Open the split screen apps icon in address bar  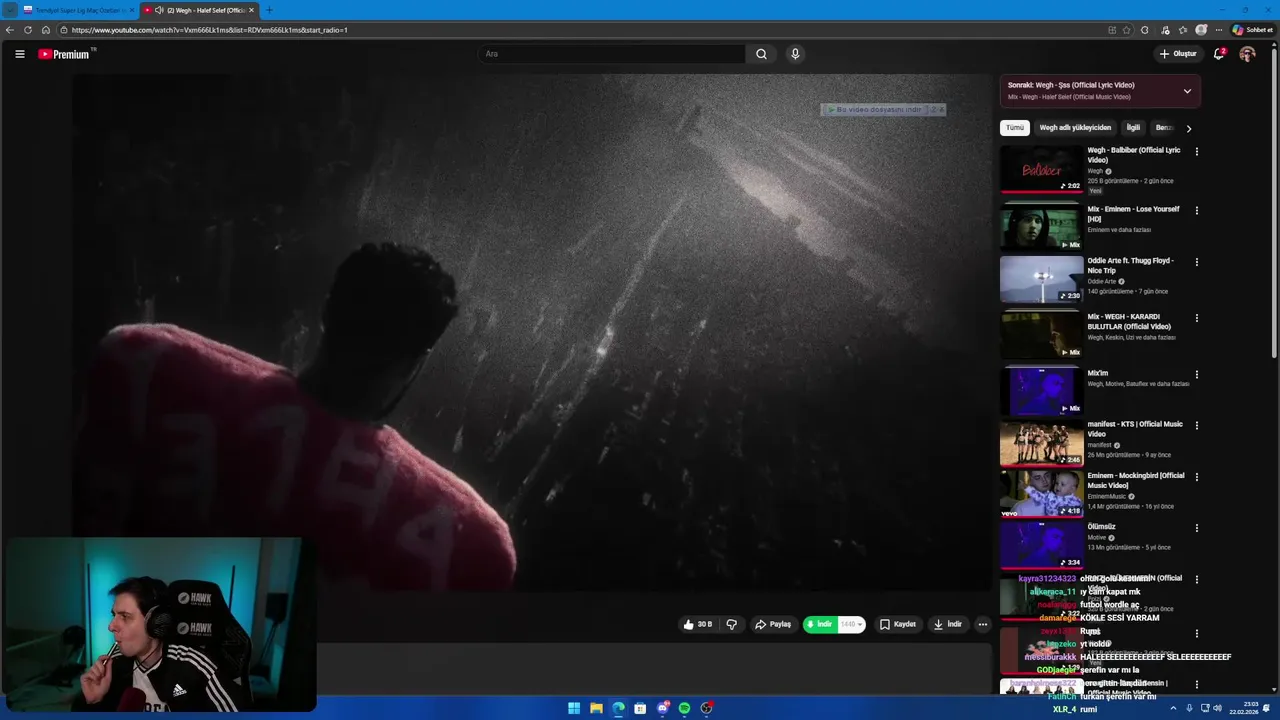pyautogui.click(x=1112, y=30)
